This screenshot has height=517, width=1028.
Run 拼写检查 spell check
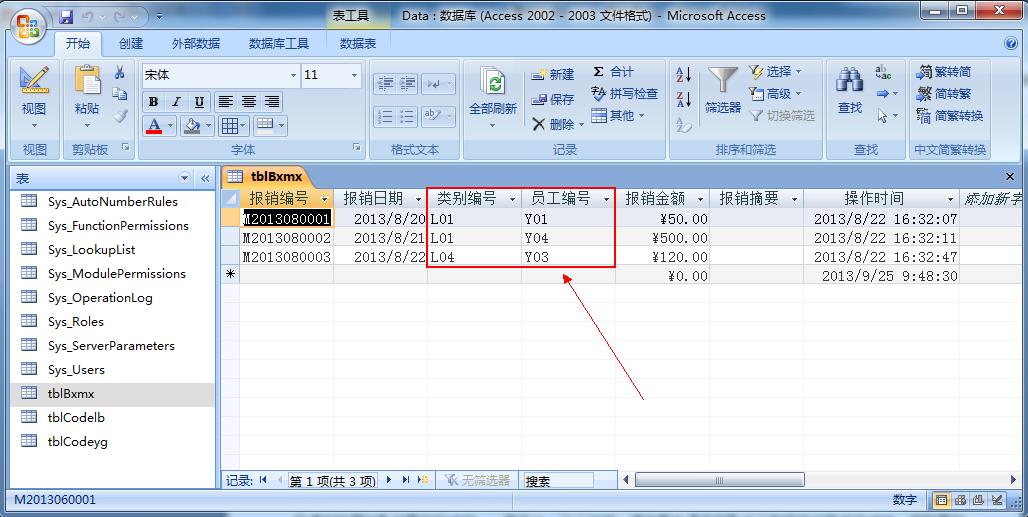tap(624, 94)
